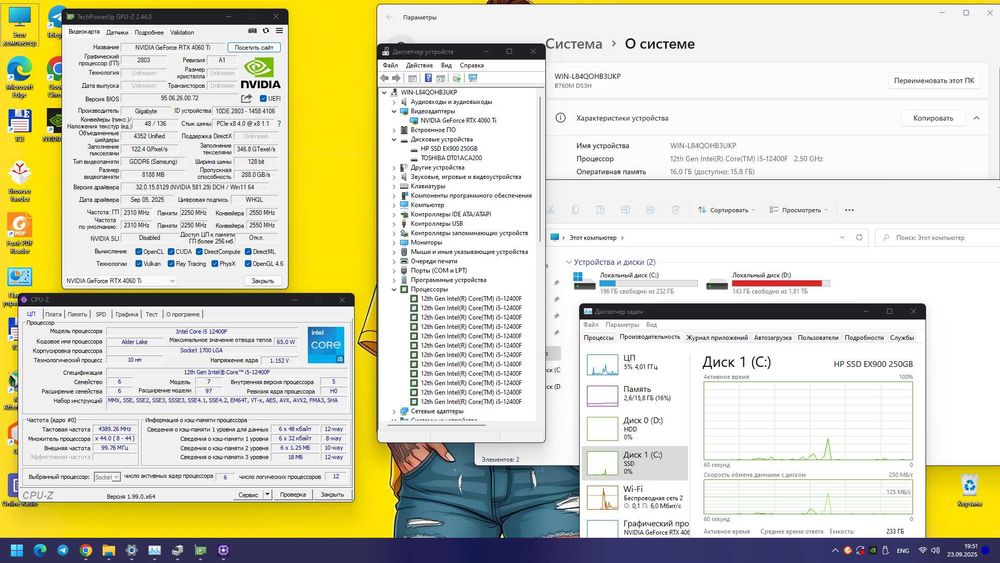Expand the Клавиатуры node in Device Manager
The height and width of the screenshot is (563, 1000).
[x=394, y=186]
